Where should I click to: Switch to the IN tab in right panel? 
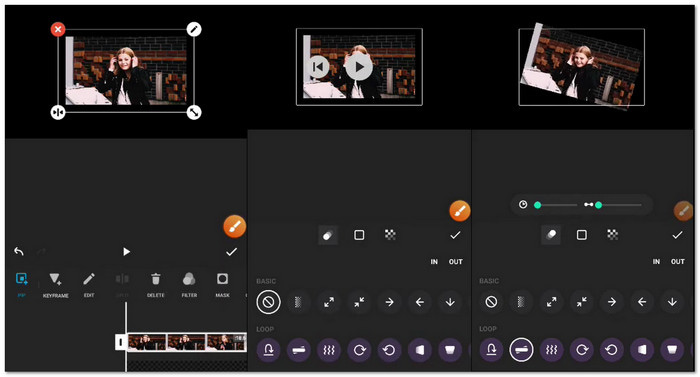tap(656, 262)
